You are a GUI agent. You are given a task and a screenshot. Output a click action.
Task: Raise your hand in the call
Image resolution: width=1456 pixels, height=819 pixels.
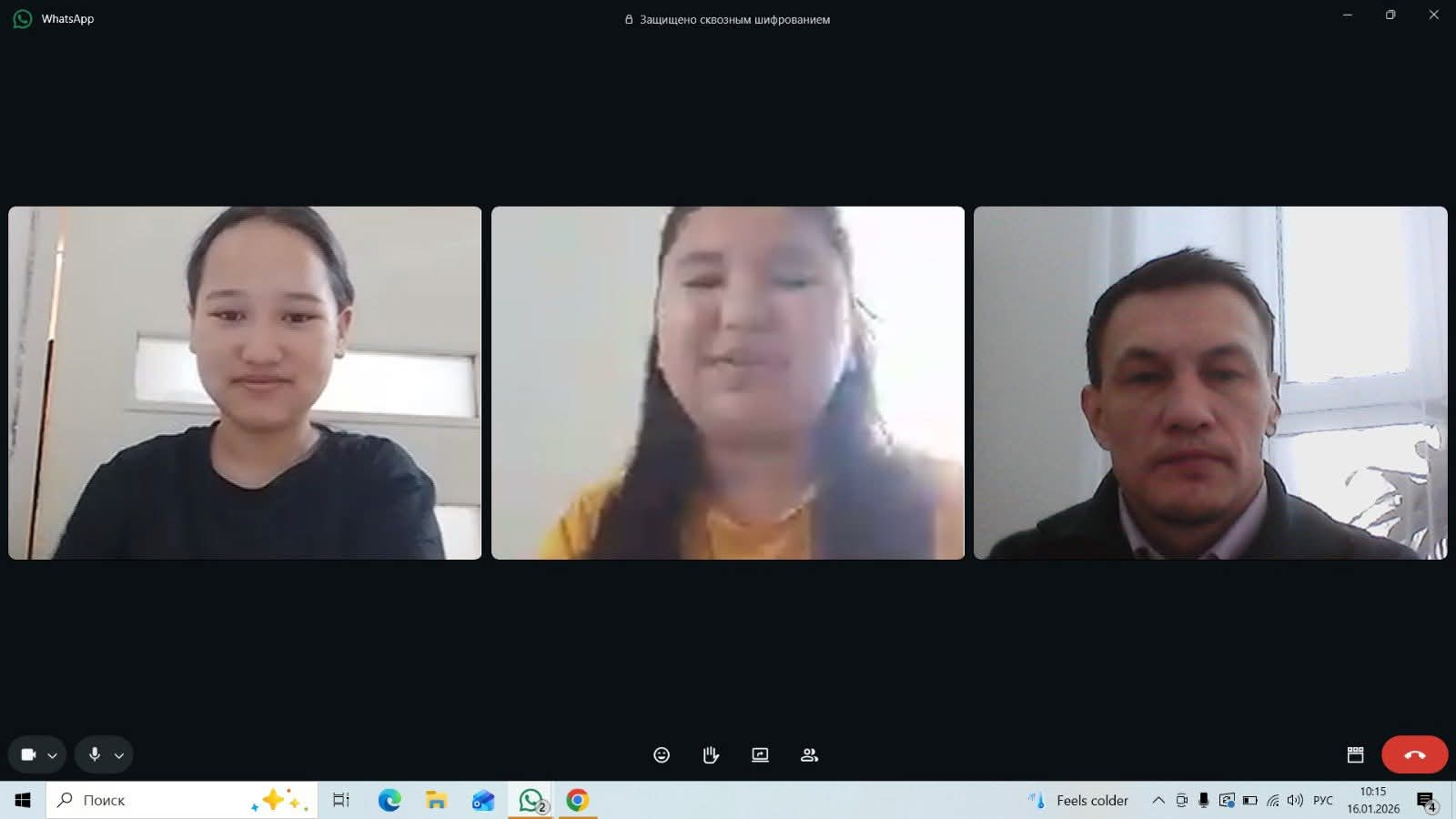(711, 755)
